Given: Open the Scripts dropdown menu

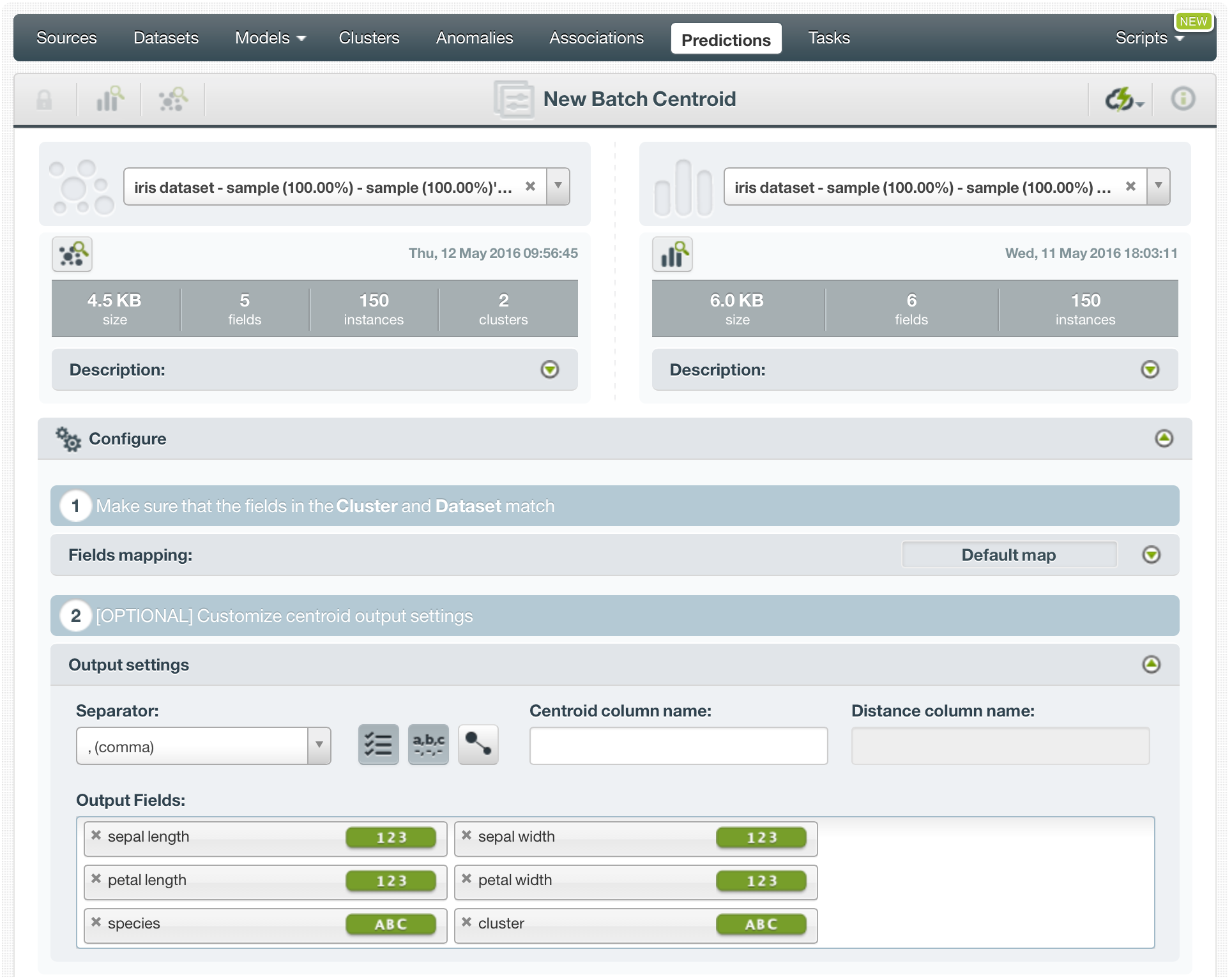Looking at the screenshot, I should [x=1150, y=38].
